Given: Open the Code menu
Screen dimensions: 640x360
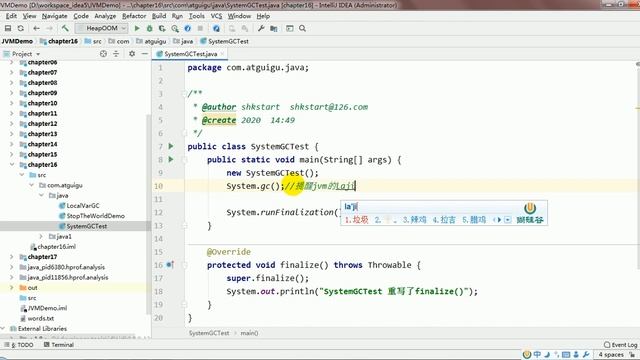Looking at the screenshot, I should [81, 16].
